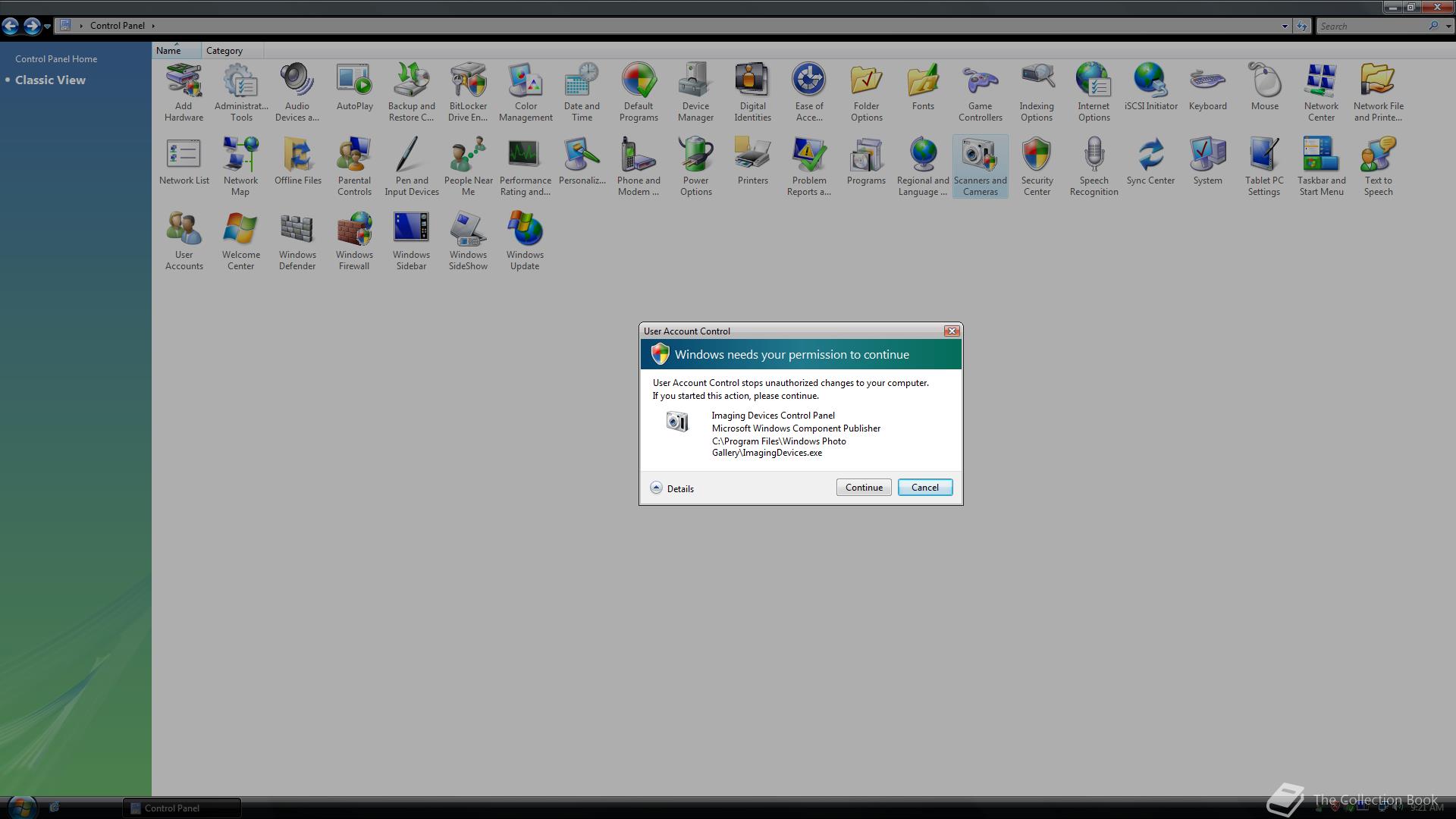Open the search options dropdown arrow
The image size is (1456, 819).
[1448, 26]
